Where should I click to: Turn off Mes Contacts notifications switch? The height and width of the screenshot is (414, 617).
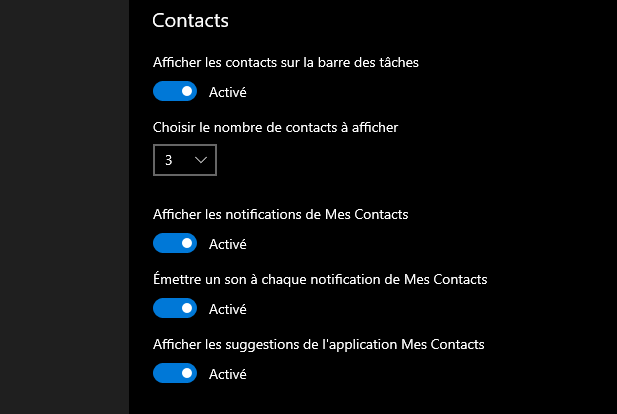[x=175, y=243]
